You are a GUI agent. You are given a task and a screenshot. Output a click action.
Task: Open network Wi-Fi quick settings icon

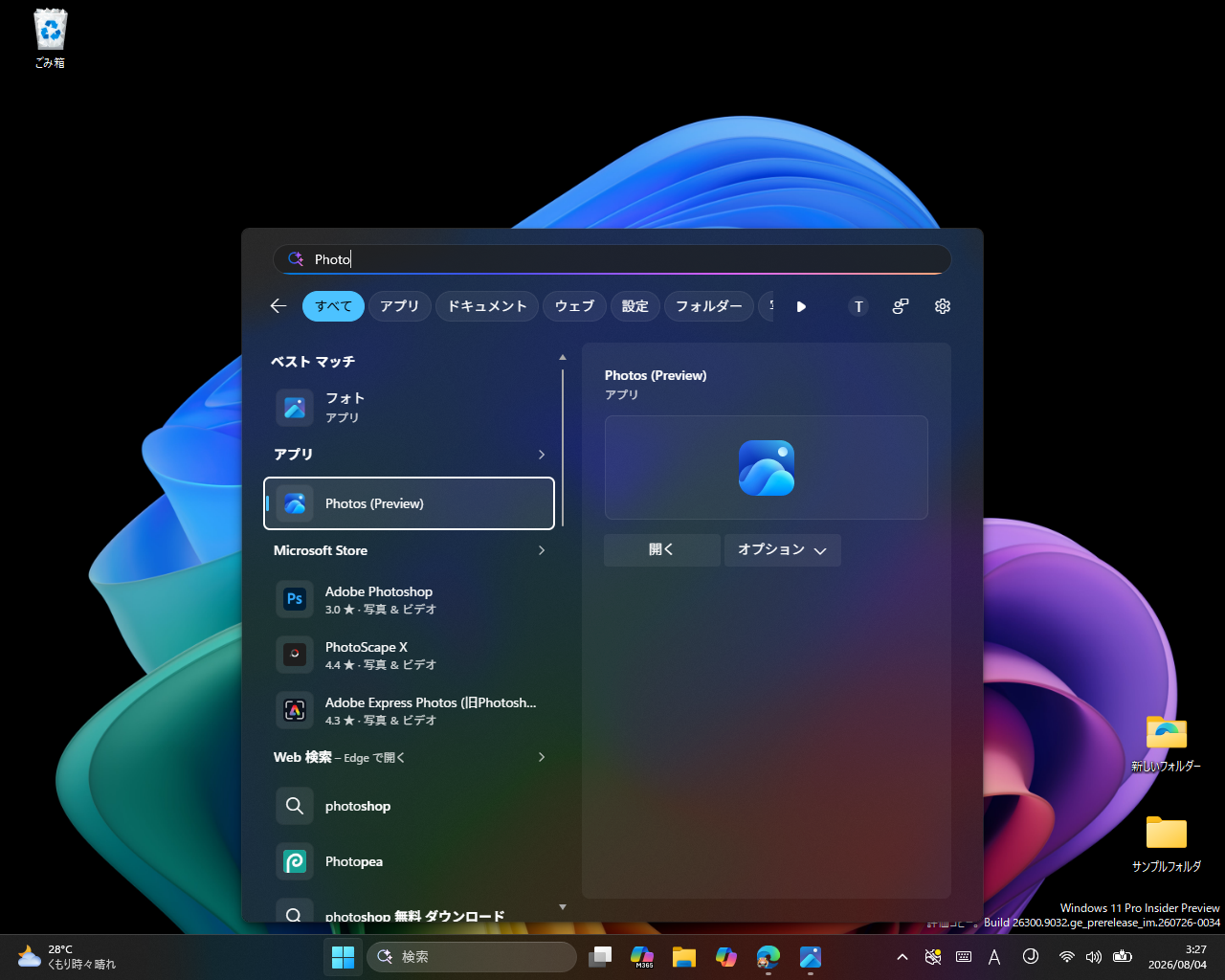[1066, 957]
